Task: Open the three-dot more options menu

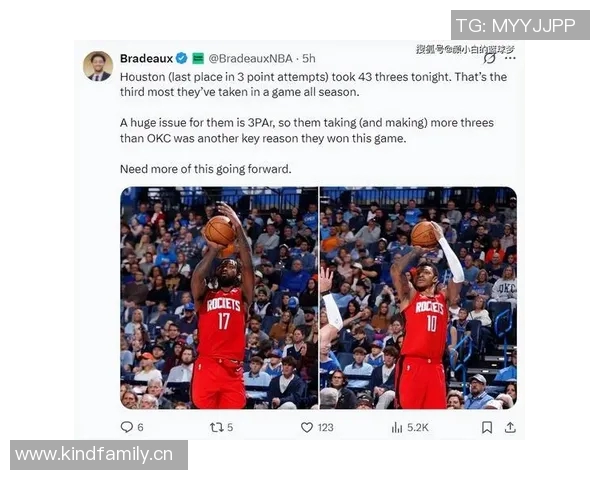Action: (510, 58)
